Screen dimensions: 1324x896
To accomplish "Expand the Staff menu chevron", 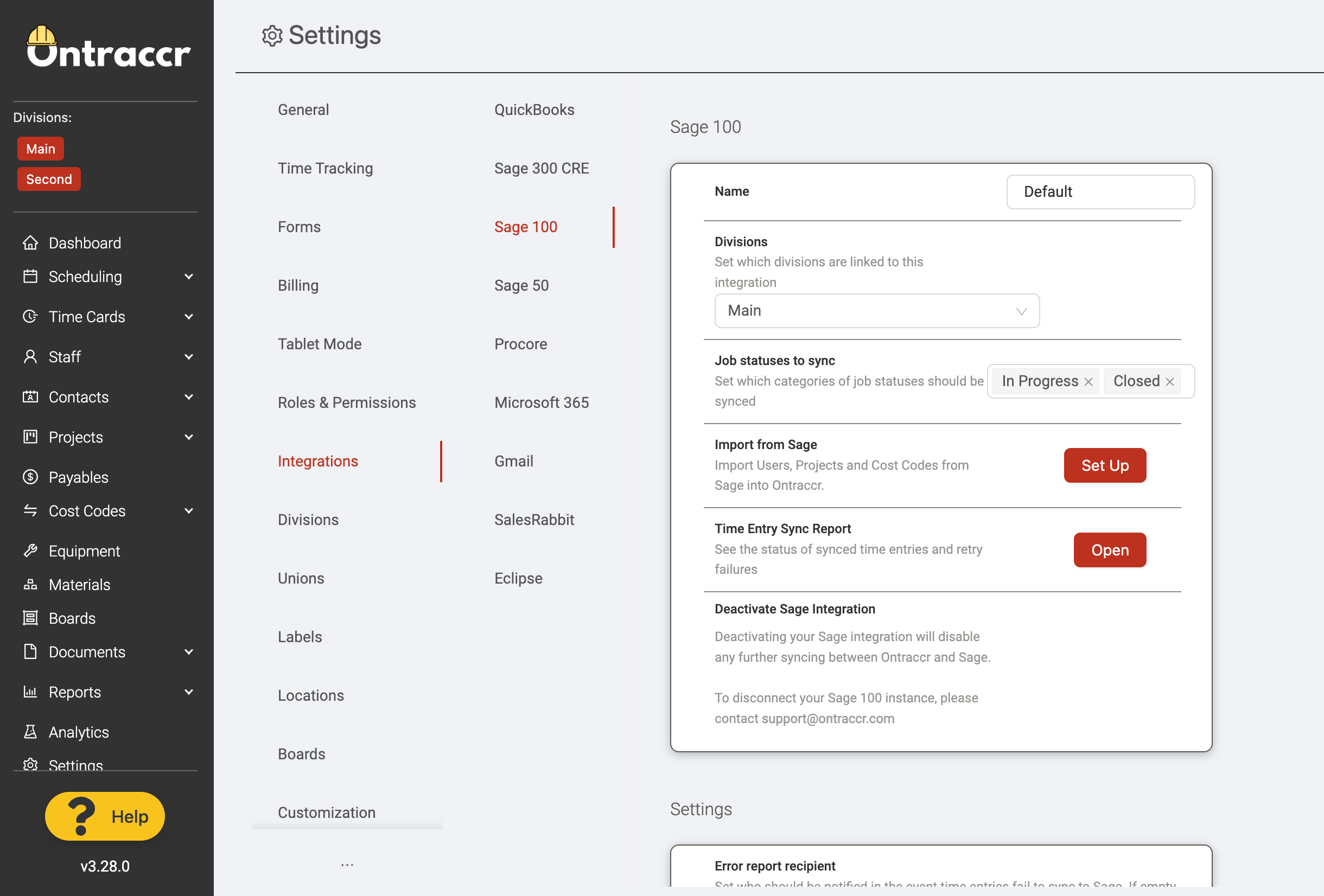I will click(x=189, y=356).
